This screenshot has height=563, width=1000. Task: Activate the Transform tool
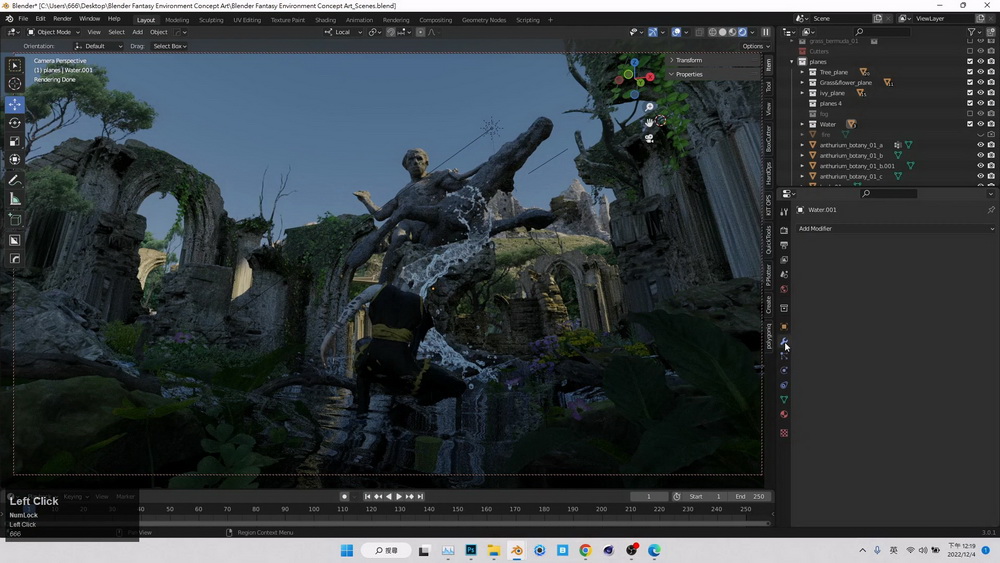[15, 159]
